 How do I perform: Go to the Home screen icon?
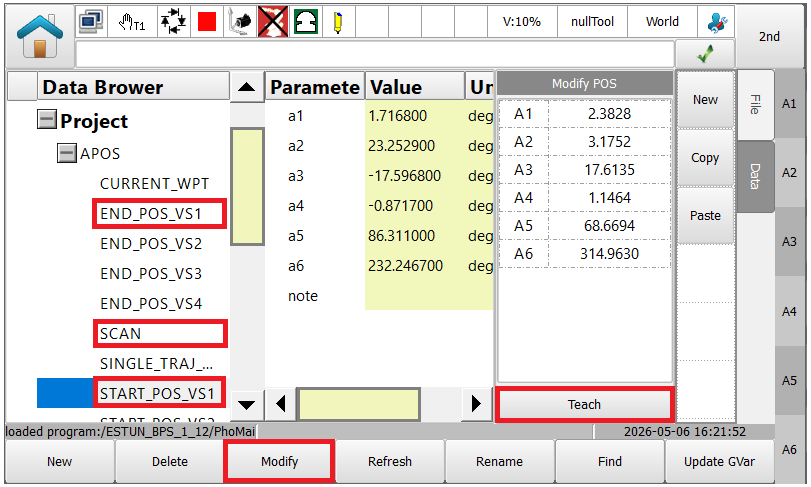coord(40,36)
